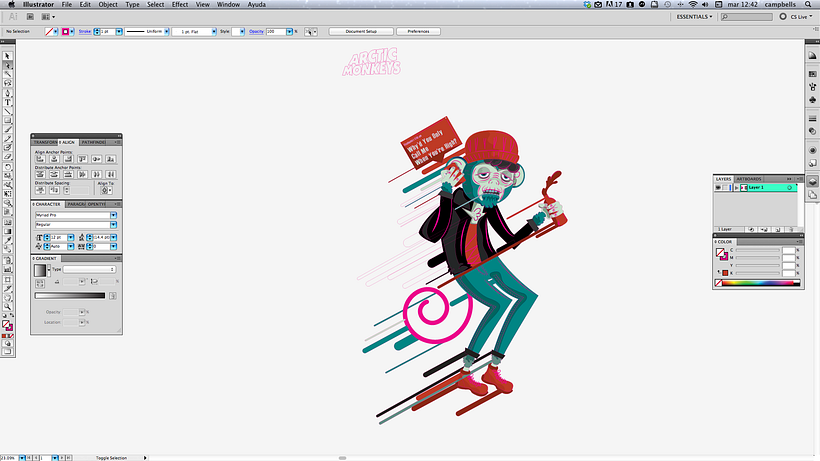This screenshot has height=461, width=820.
Task: Click the Stroke link in control bar
Action: click(x=85, y=31)
